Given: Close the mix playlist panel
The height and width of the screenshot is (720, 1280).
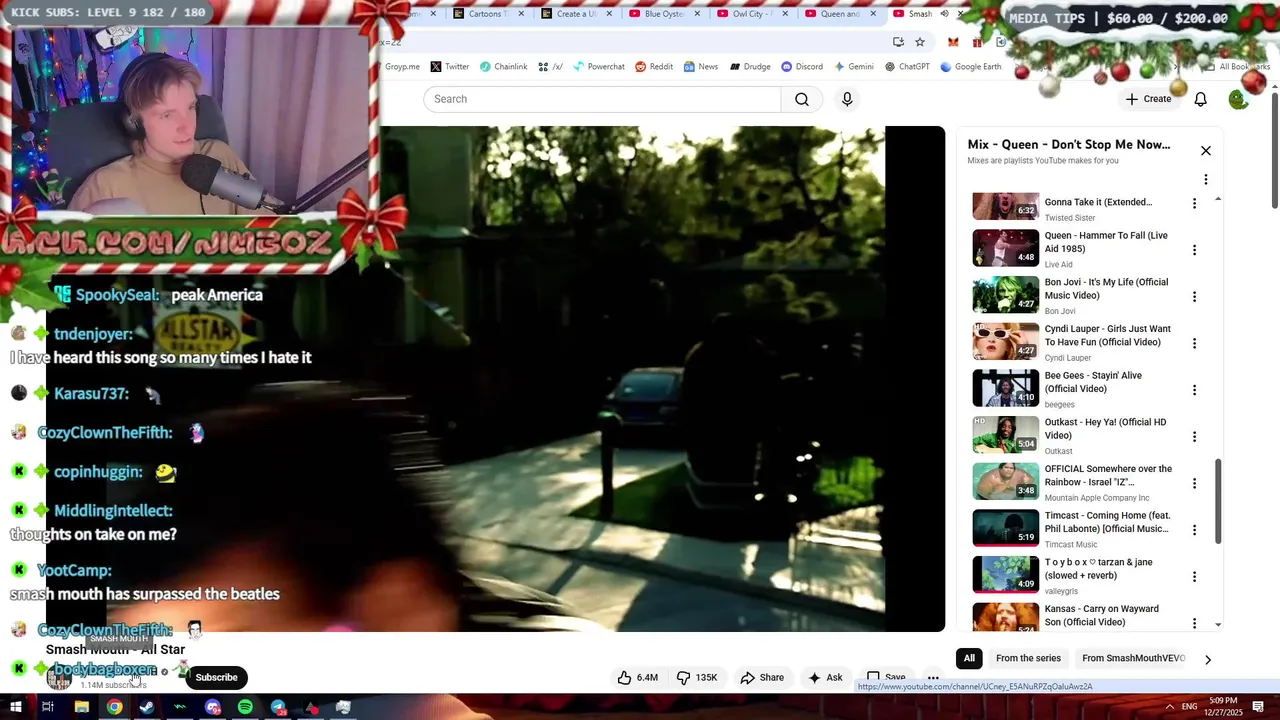Looking at the screenshot, I should [1205, 150].
